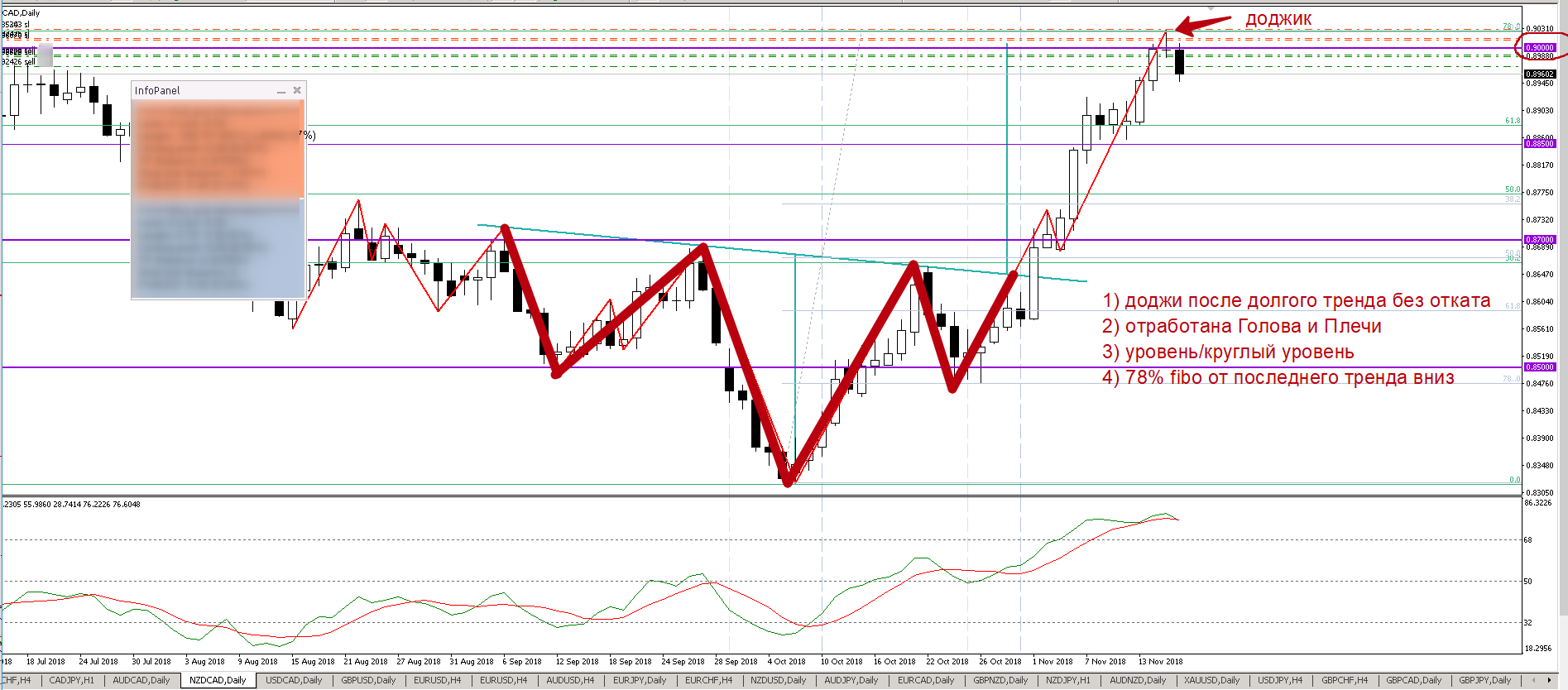This screenshot has width=1568, height=690.
Task: Click the indicator scale value 18.2956
Action: pyautogui.click(x=1539, y=649)
